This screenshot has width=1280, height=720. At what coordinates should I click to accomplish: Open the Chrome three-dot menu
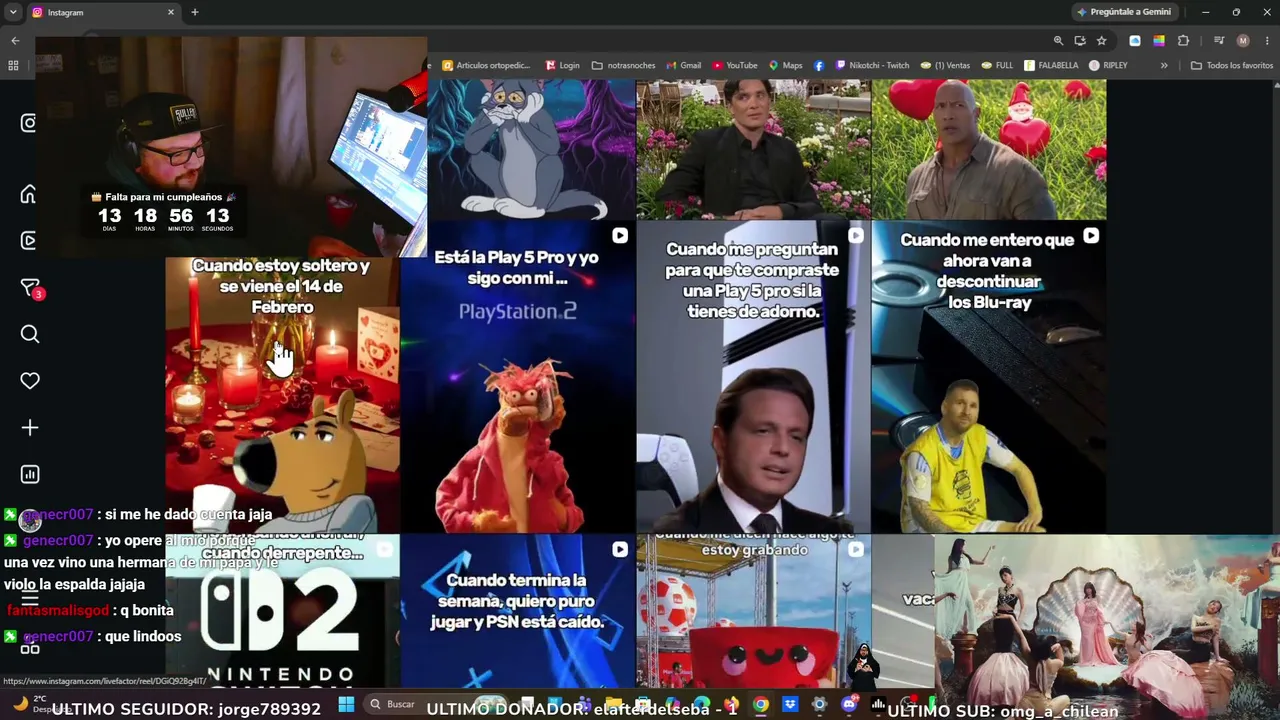coord(1267,41)
